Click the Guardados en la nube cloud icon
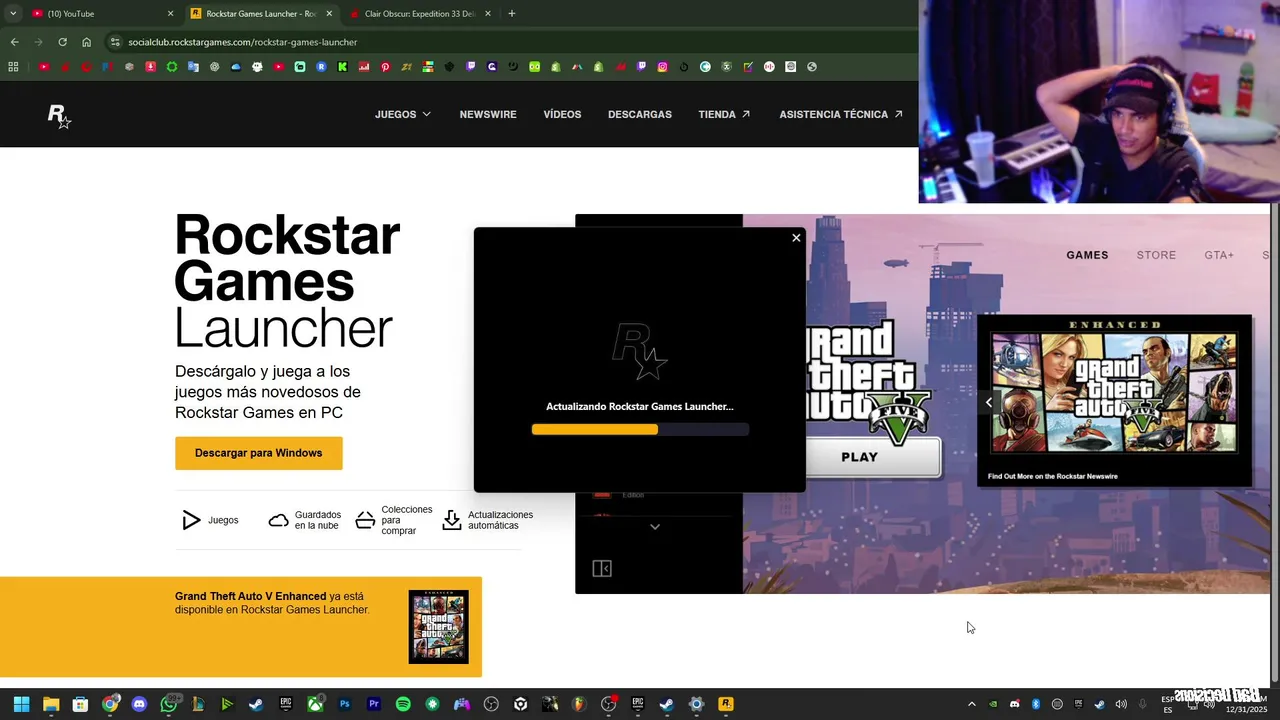Viewport: 1280px width, 720px height. click(x=279, y=520)
